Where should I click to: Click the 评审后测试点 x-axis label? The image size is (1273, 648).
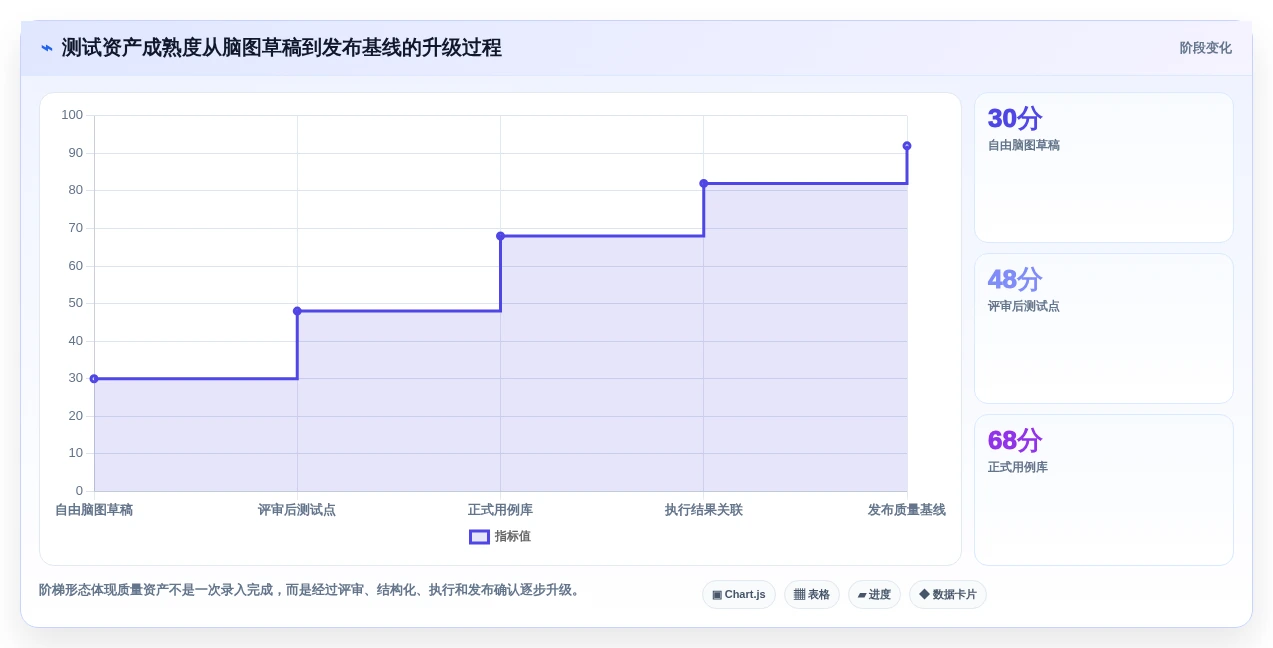[x=297, y=510]
